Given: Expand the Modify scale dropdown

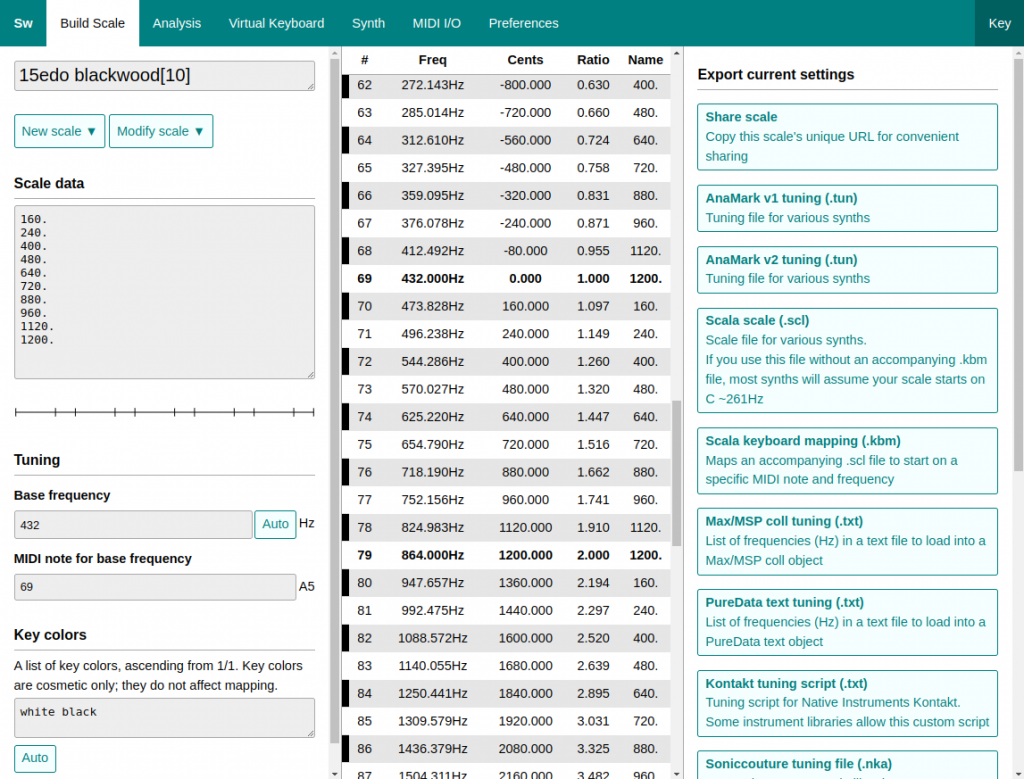Looking at the screenshot, I should pos(161,131).
